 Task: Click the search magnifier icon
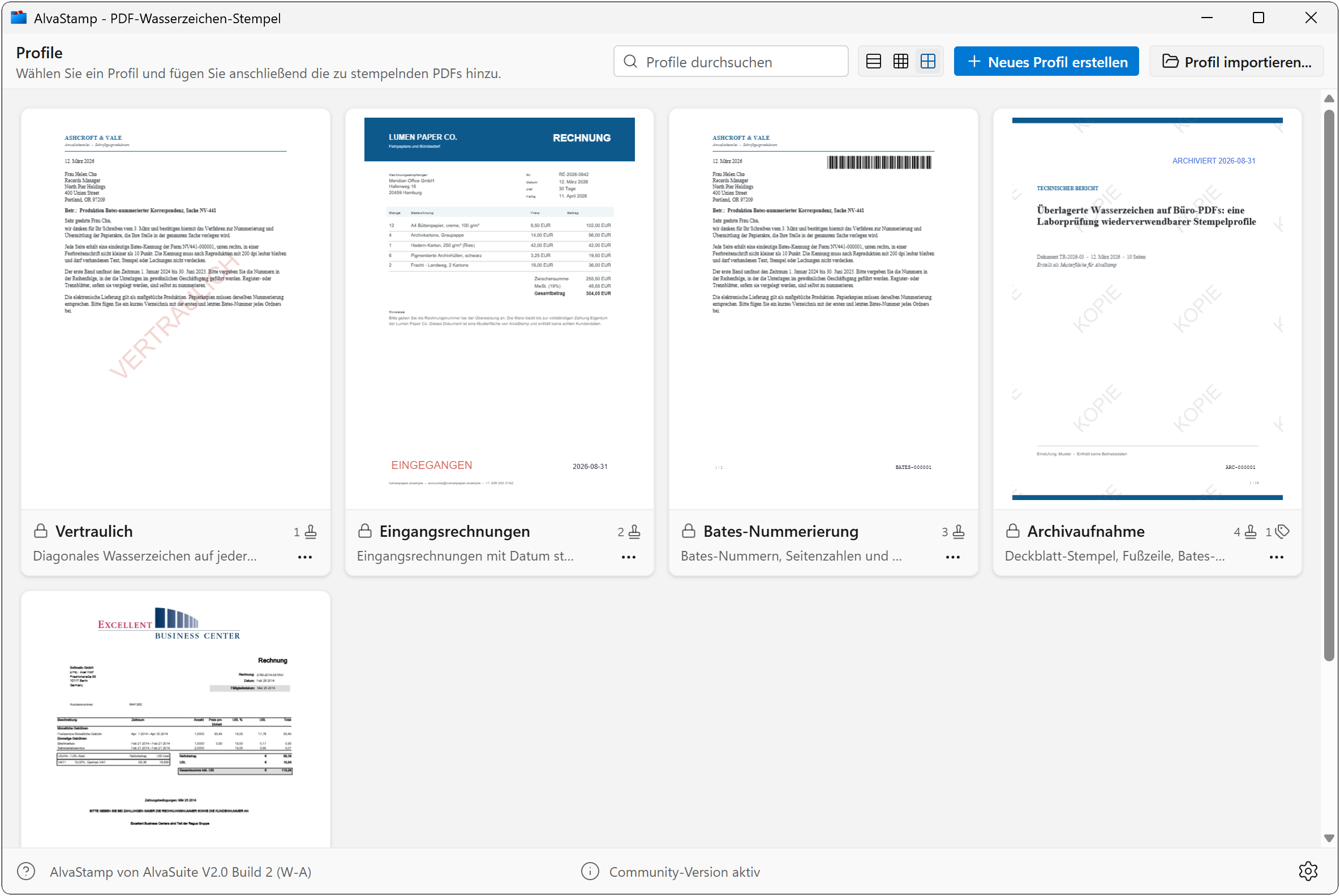630,61
